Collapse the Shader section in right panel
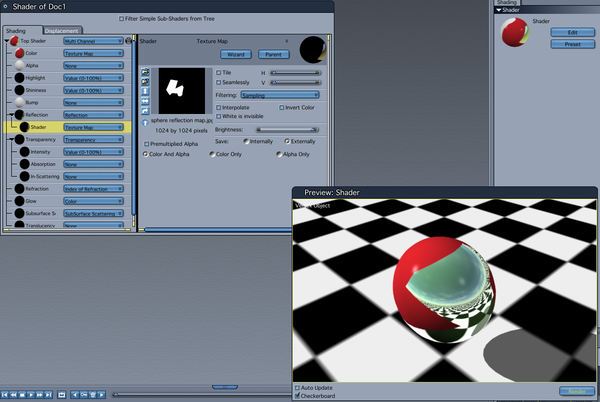Screen dimensions: 600x402 [x=499, y=10]
